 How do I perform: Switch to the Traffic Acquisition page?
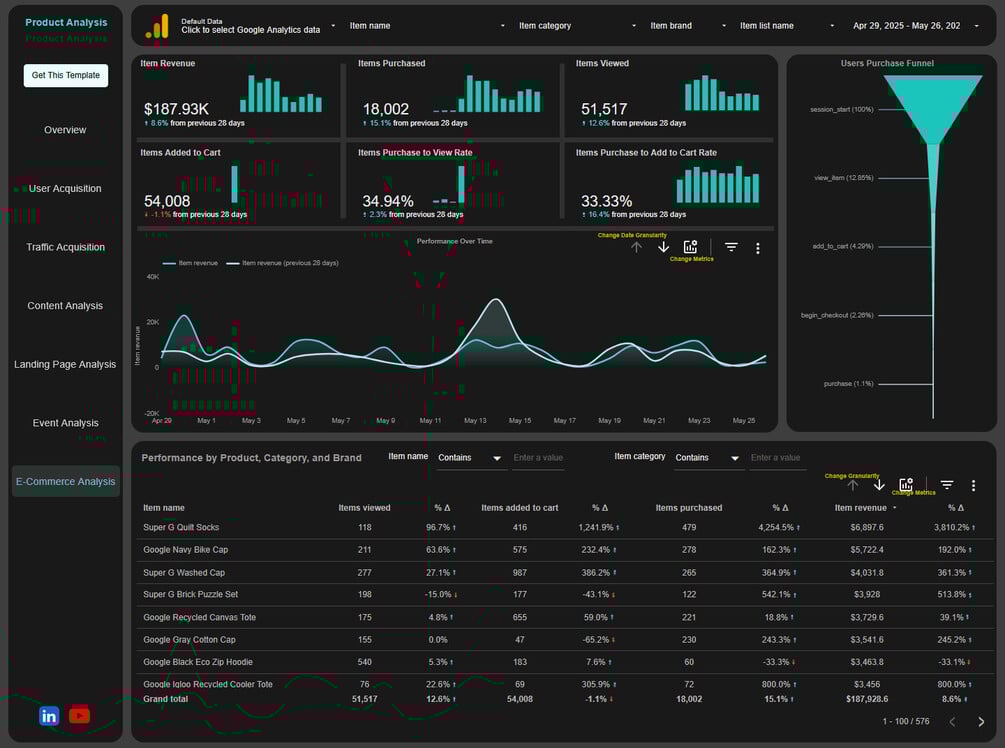[x=65, y=247]
